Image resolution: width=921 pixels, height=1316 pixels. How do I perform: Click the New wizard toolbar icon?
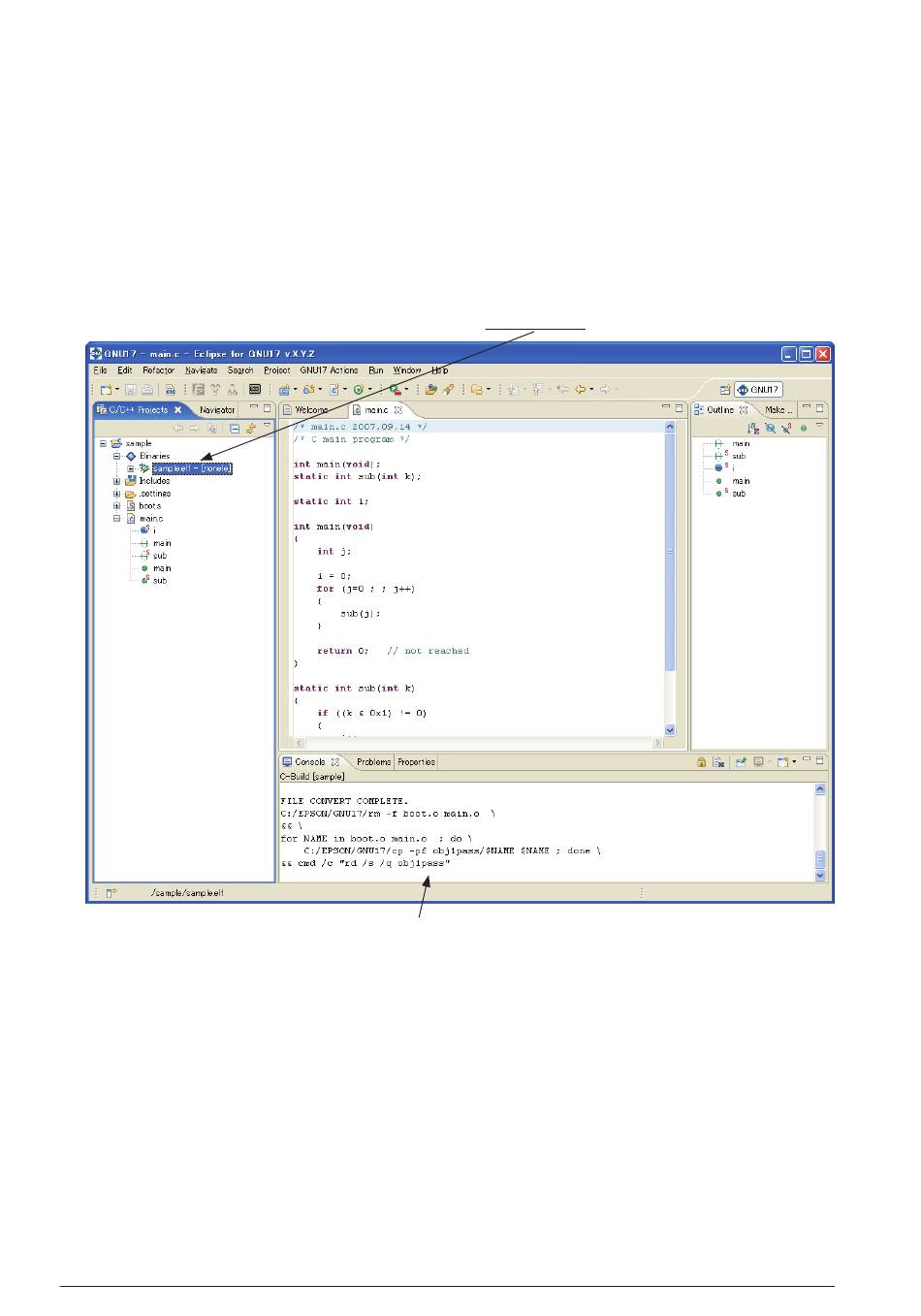click(x=106, y=390)
